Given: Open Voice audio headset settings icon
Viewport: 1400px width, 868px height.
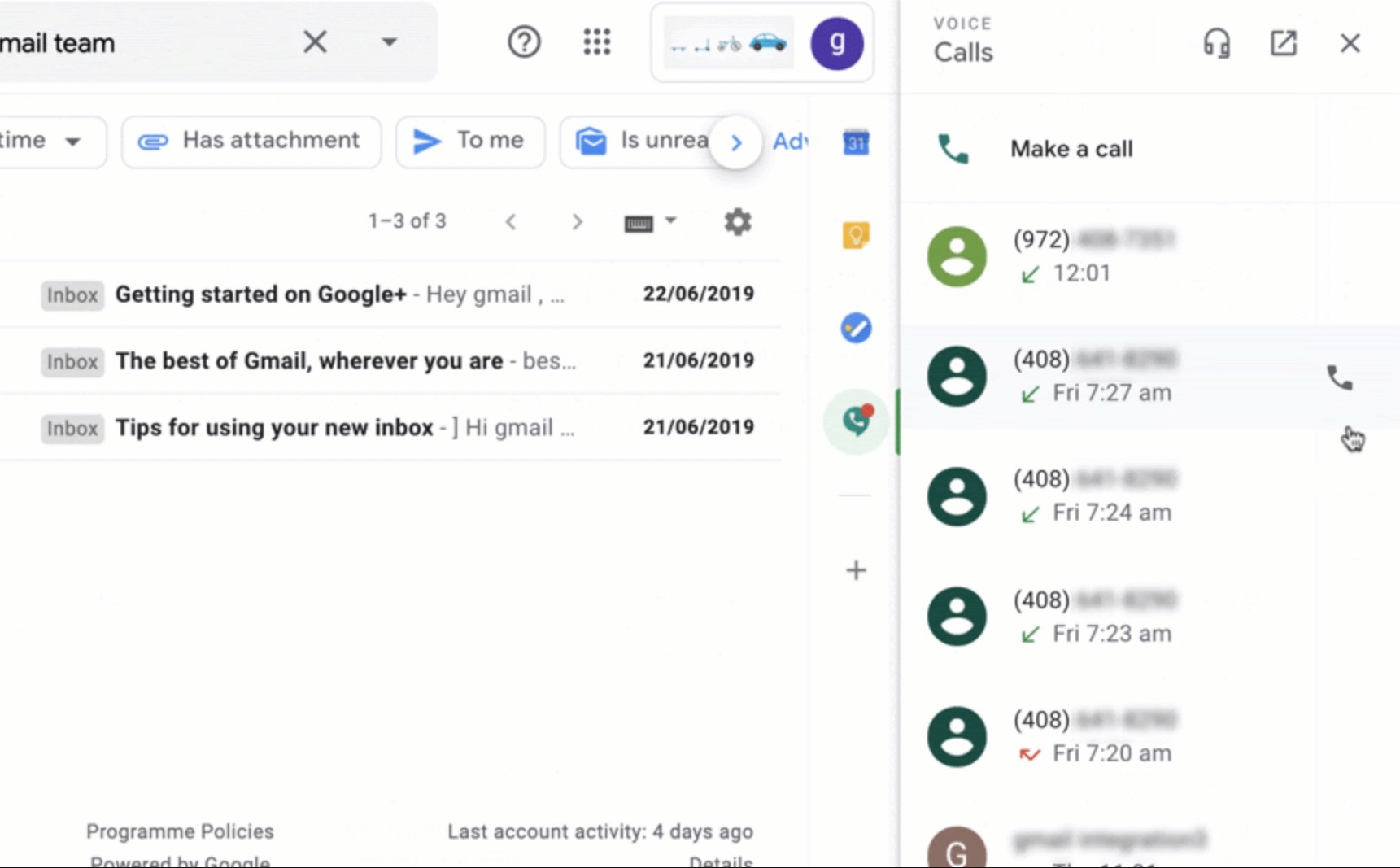Looking at the screenshot, I should [1217, 43].
